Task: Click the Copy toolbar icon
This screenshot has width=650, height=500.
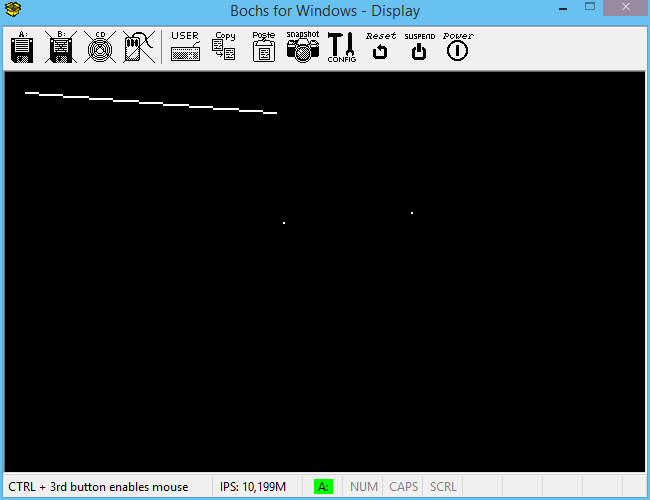Action: (x=224, y=47)
